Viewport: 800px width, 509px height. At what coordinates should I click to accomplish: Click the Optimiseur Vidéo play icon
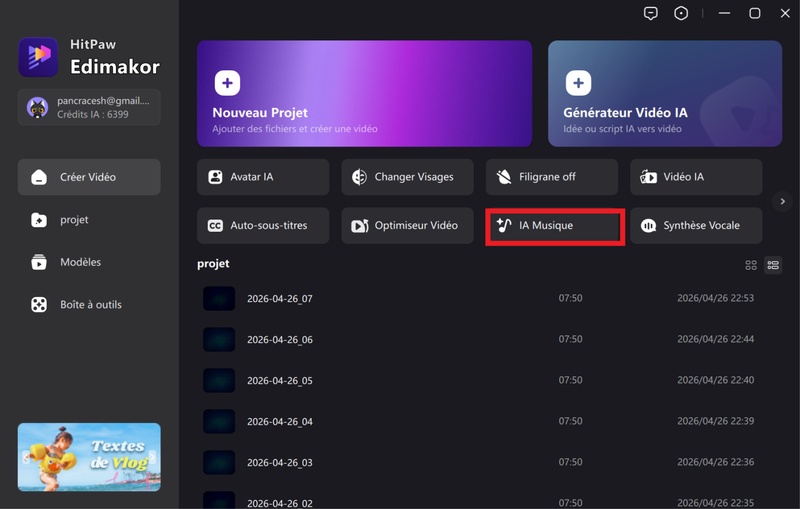click(x=360, y=225)
